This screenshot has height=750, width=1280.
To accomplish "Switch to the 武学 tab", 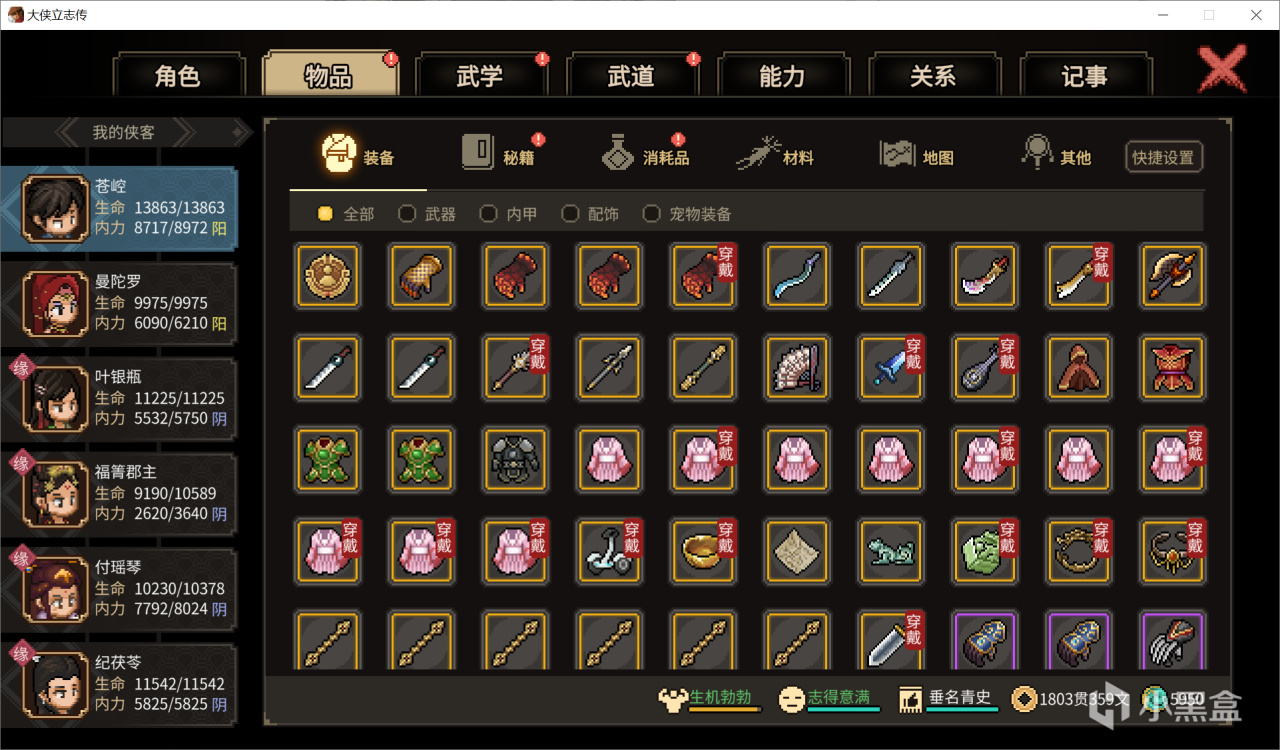I will (480, 76).
